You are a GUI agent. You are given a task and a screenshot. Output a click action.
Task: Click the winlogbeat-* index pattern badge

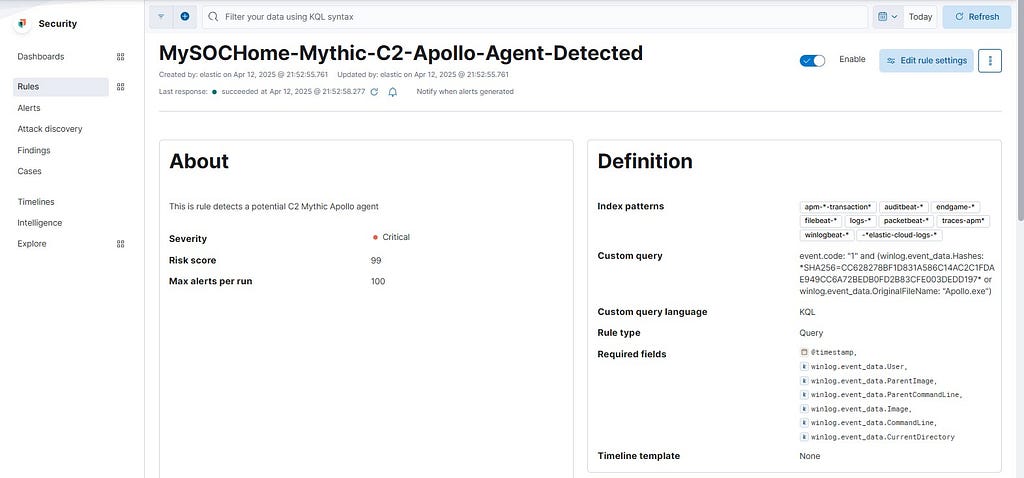826,235
